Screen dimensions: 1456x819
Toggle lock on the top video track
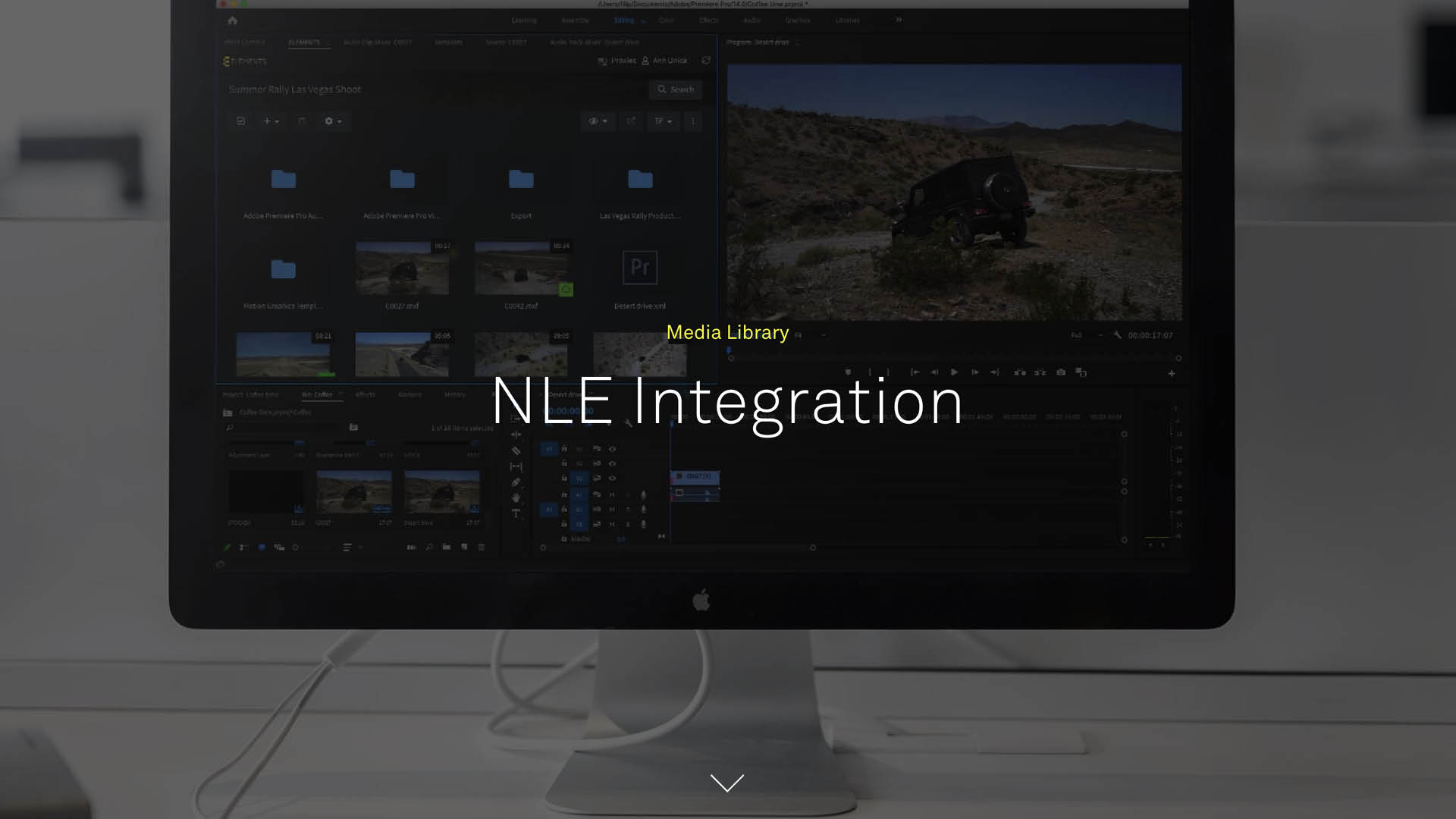pyautogui.click(x=564, y=449)
